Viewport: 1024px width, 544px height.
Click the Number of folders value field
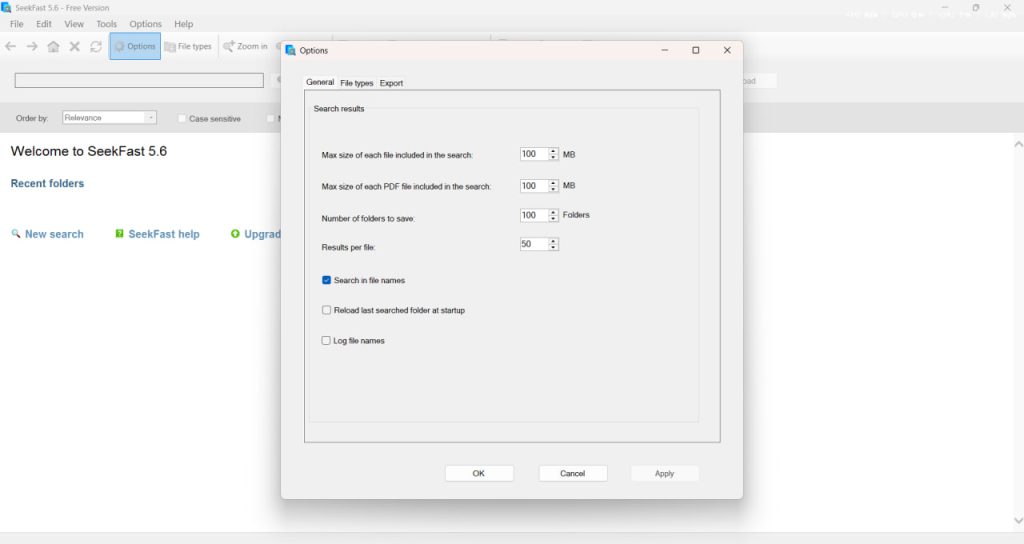pos(534,216)
